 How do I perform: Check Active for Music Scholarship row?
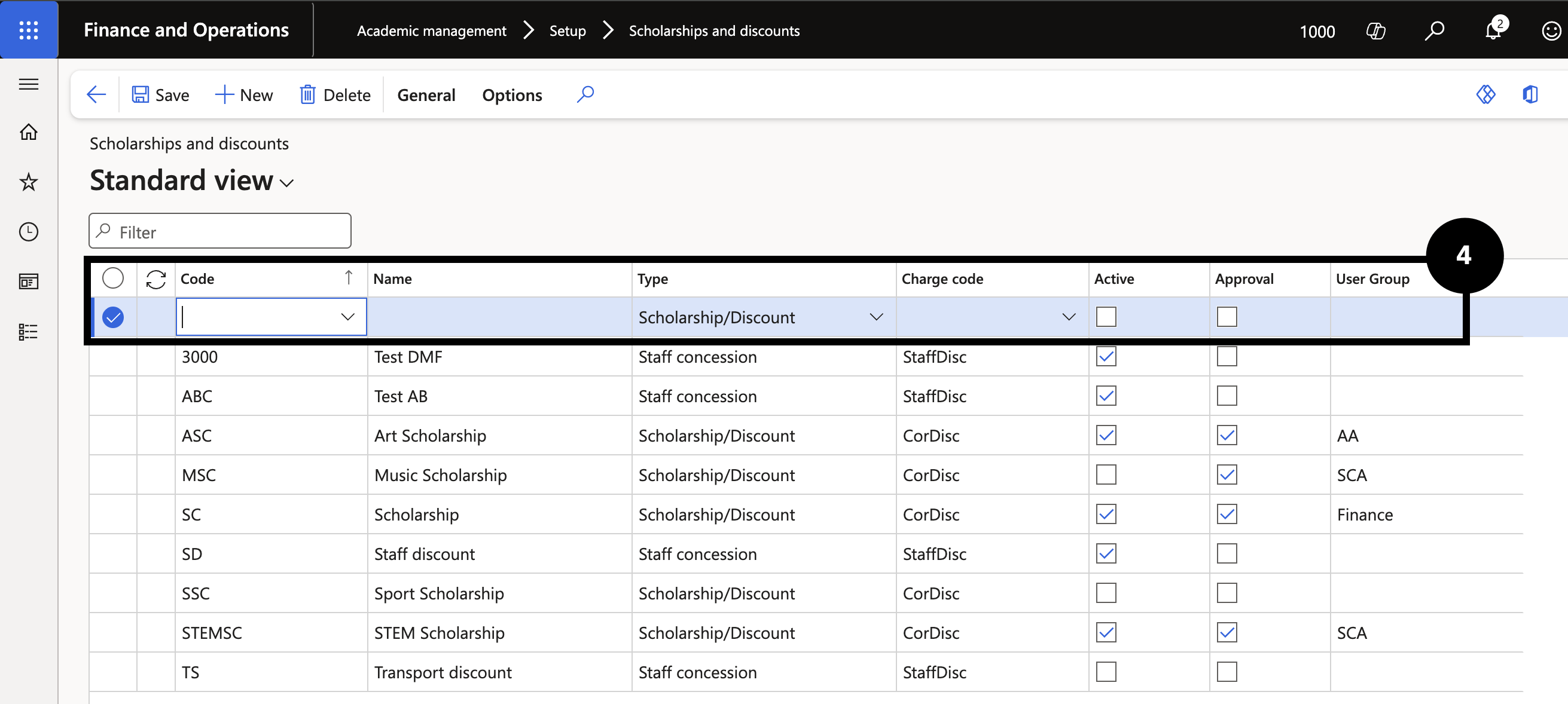tap(1105, 475)
